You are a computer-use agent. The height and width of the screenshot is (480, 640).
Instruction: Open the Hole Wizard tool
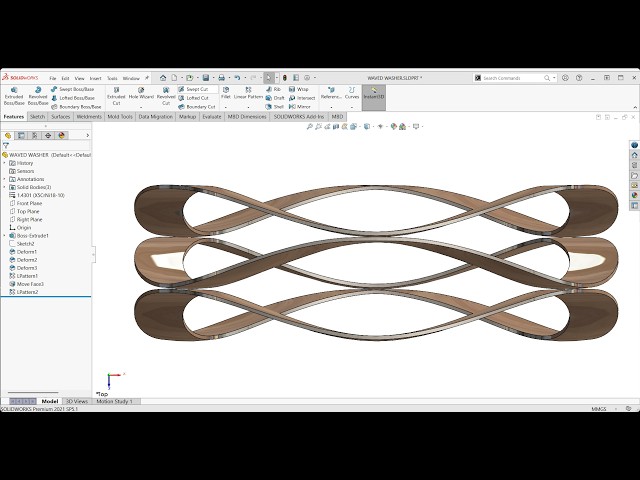pyautogui.click(x=141, y=93)
